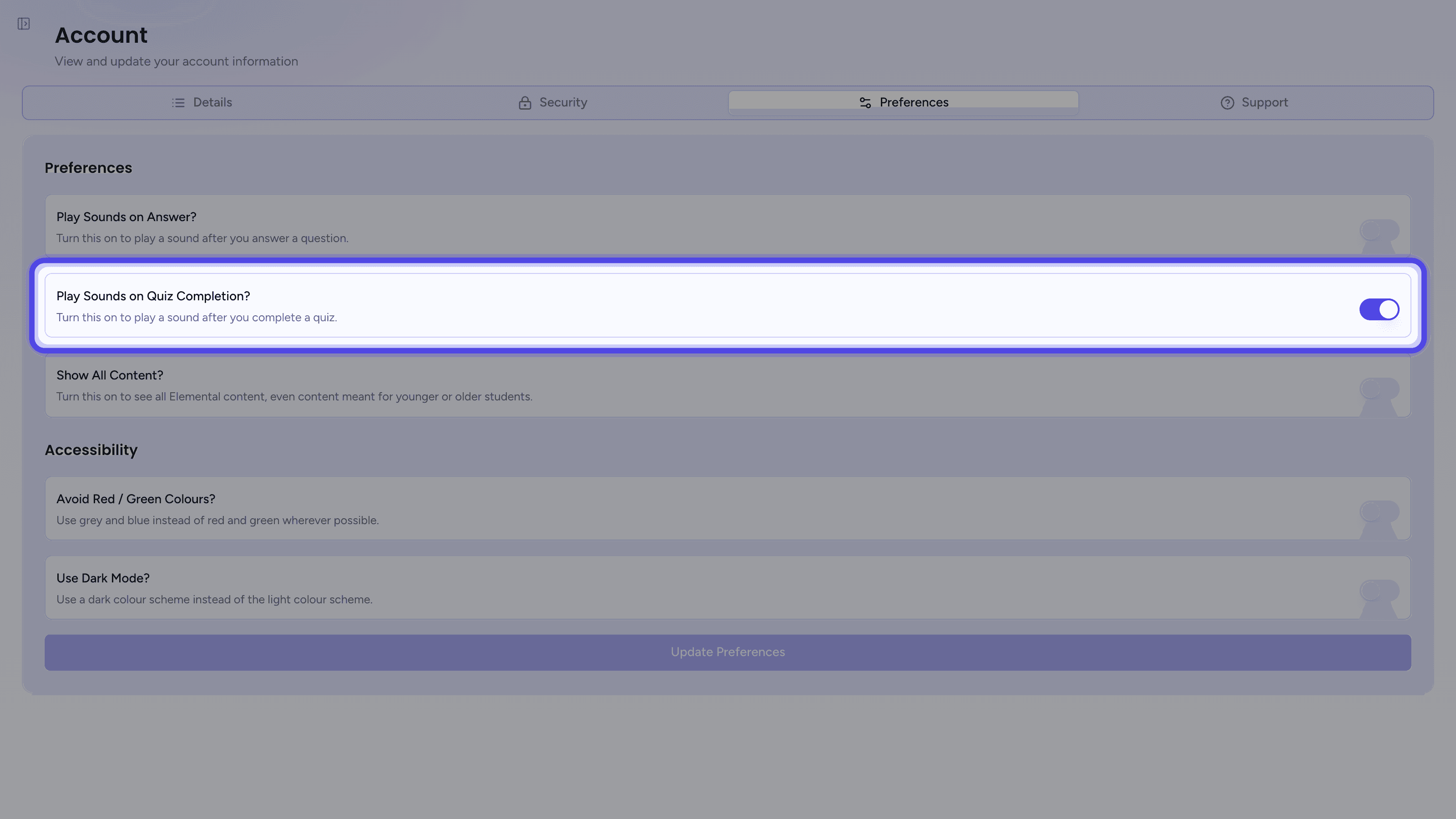Enable the Use Dark Mode switch
Image resolution: width=1456 pixels, height=819 pixels.
1379,591
